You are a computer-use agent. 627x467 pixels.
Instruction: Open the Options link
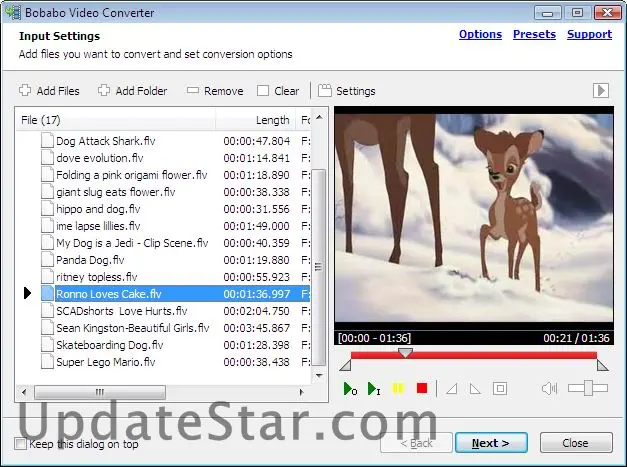(x=480, y=34)
